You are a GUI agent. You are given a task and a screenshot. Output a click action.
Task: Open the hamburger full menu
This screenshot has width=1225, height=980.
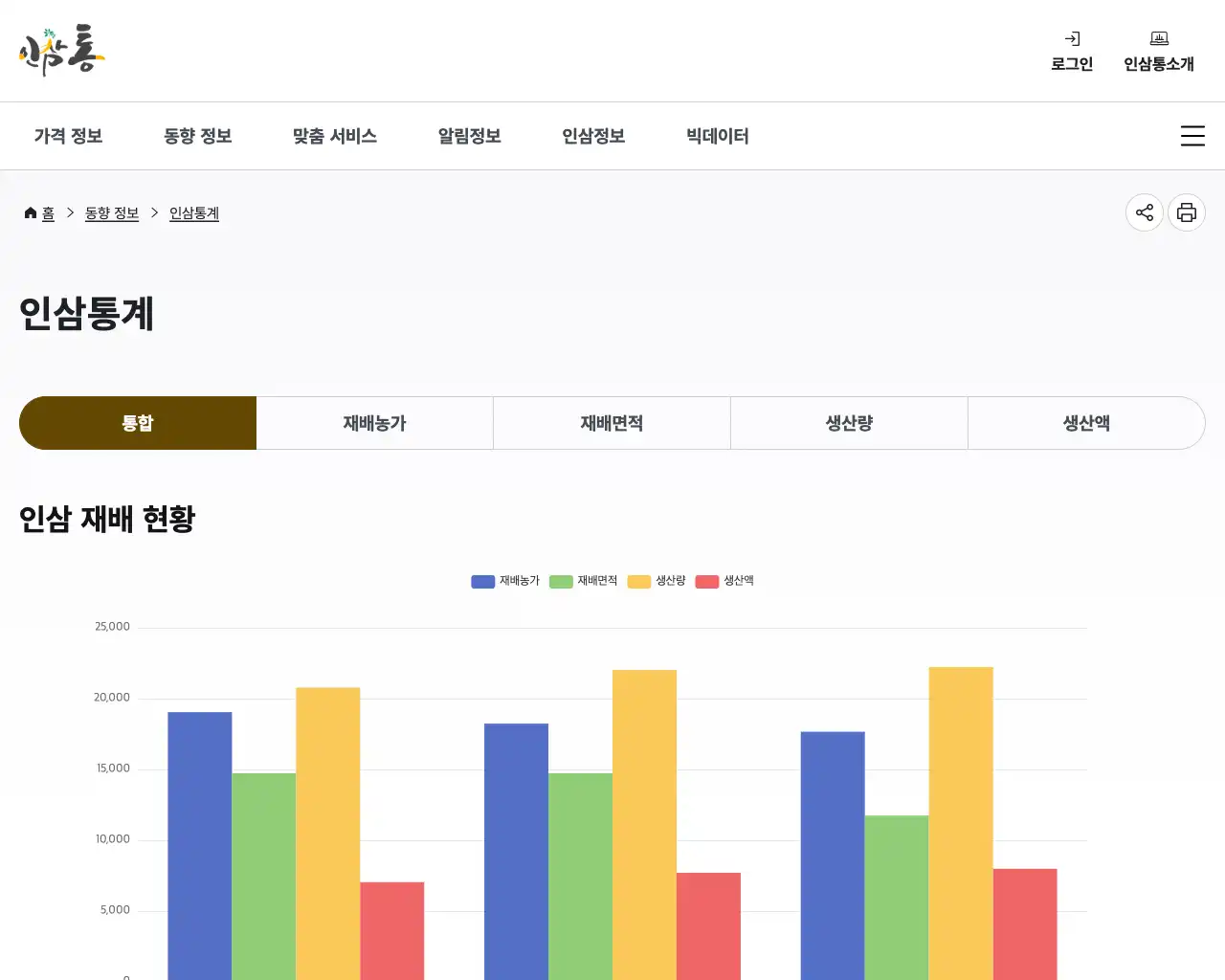point(1192,136)
